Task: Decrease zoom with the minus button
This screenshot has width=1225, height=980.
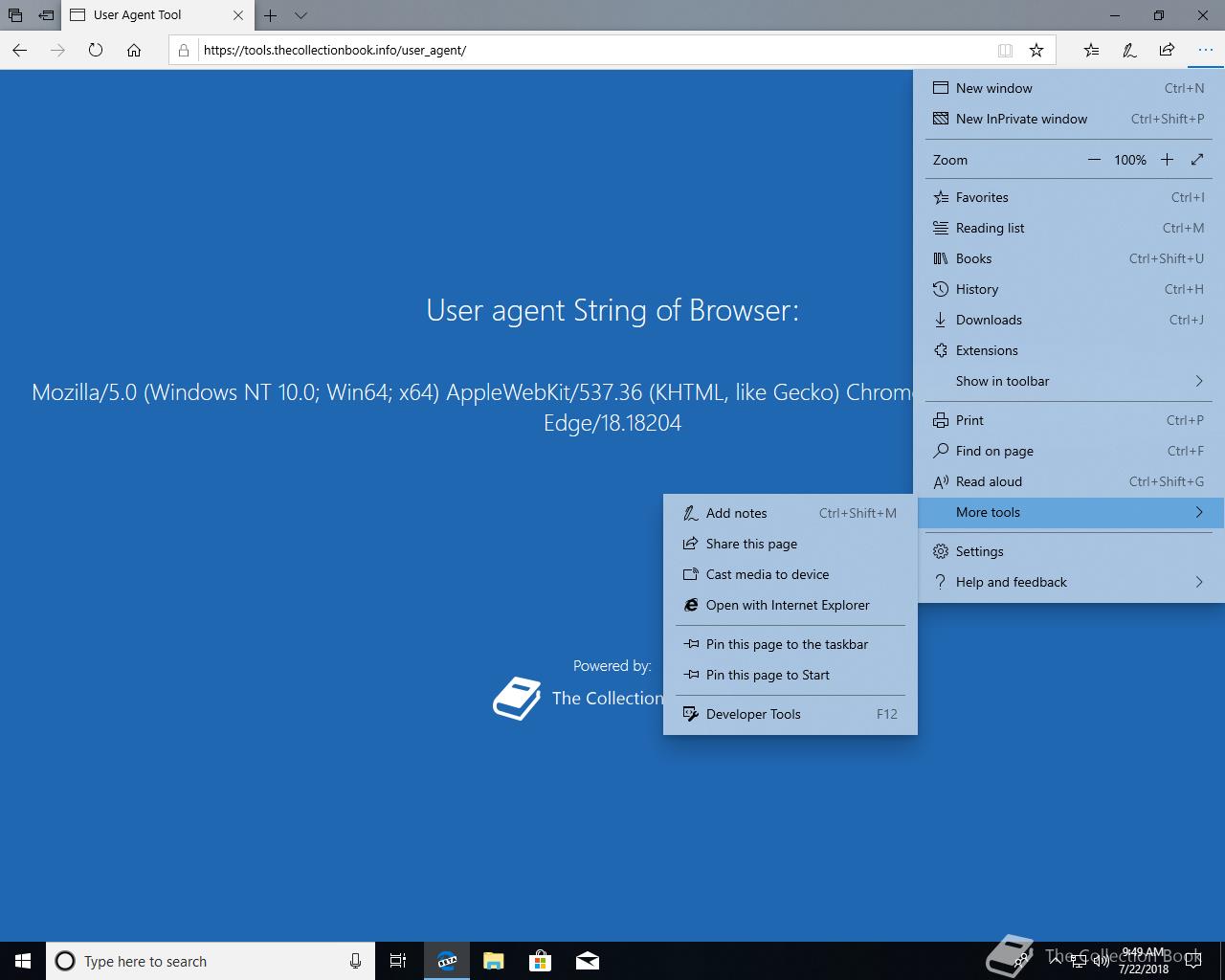Action: (1094, 160)
